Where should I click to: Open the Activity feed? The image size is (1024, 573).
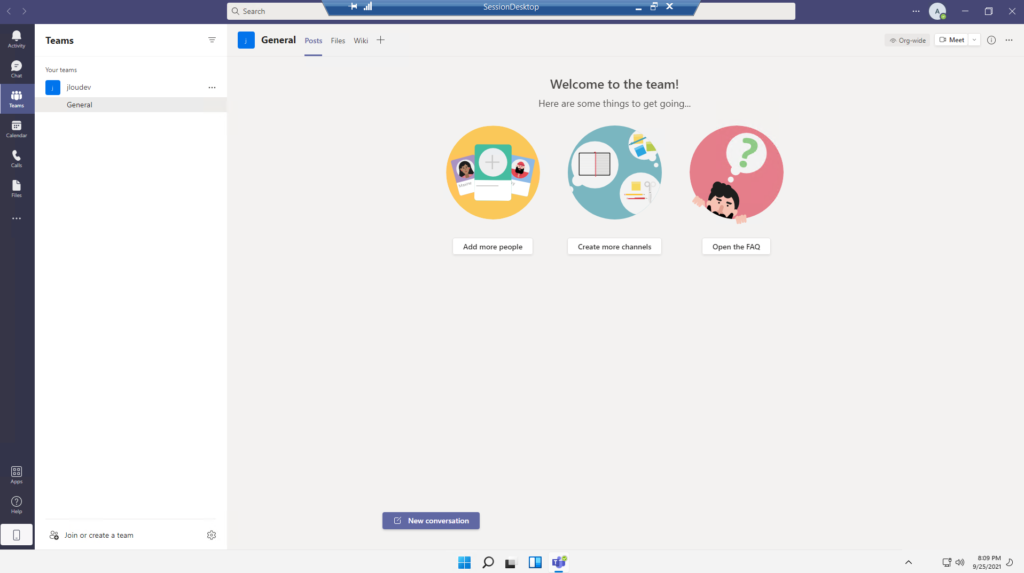(x=16, y=39)
